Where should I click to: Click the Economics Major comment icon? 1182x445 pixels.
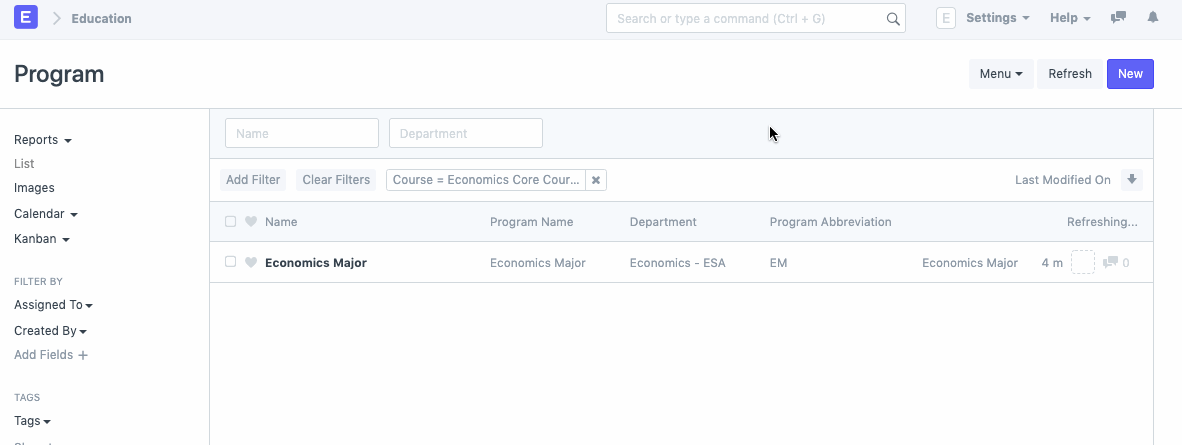[1111, 263]
